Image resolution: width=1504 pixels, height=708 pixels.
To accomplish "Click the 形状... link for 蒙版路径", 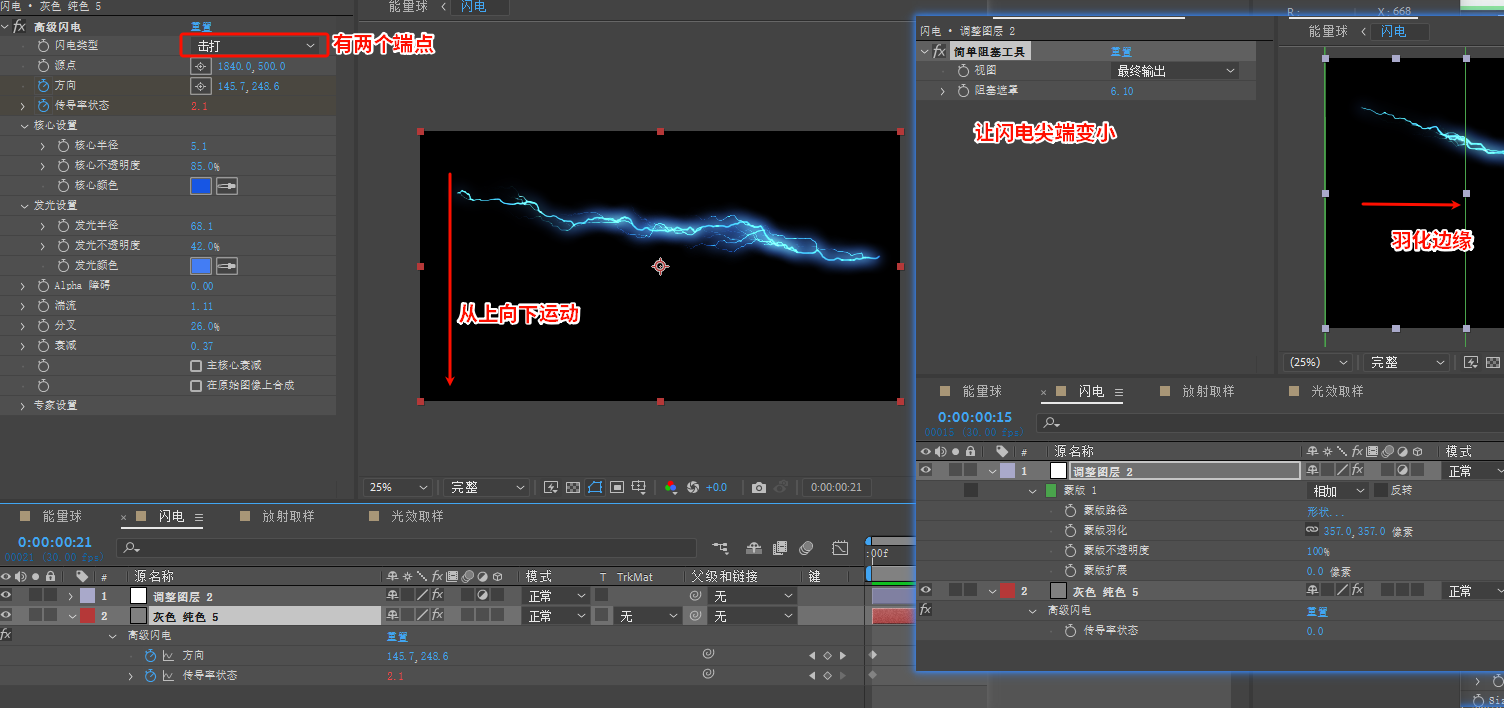I will tap(1325, 511).
